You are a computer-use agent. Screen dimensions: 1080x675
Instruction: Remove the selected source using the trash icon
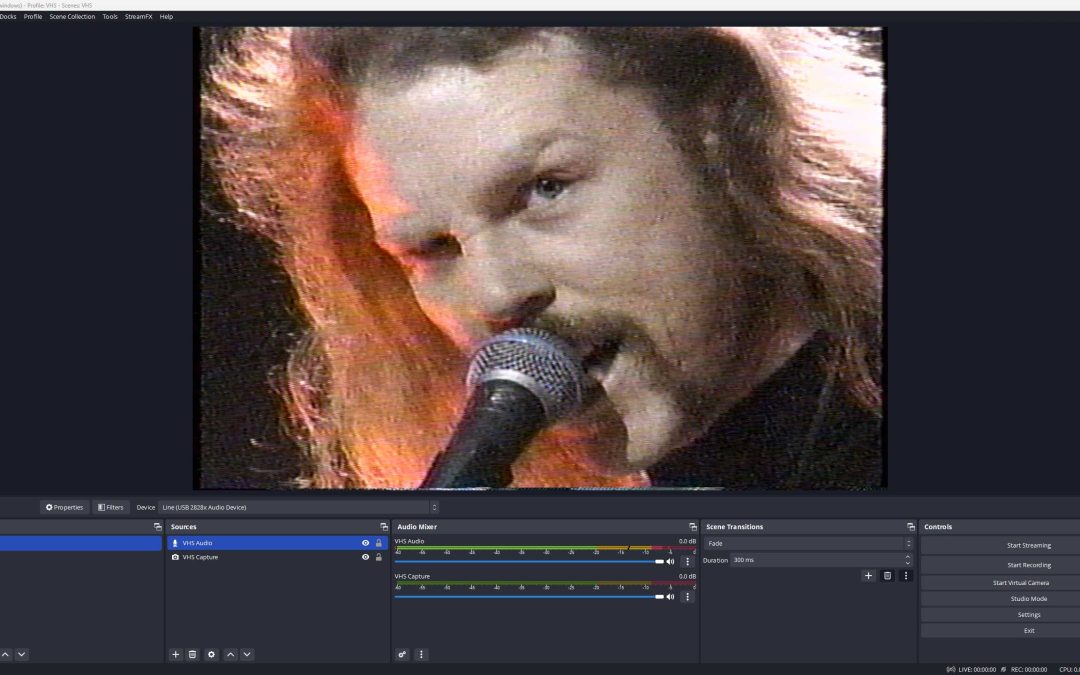tap(193, 654)
